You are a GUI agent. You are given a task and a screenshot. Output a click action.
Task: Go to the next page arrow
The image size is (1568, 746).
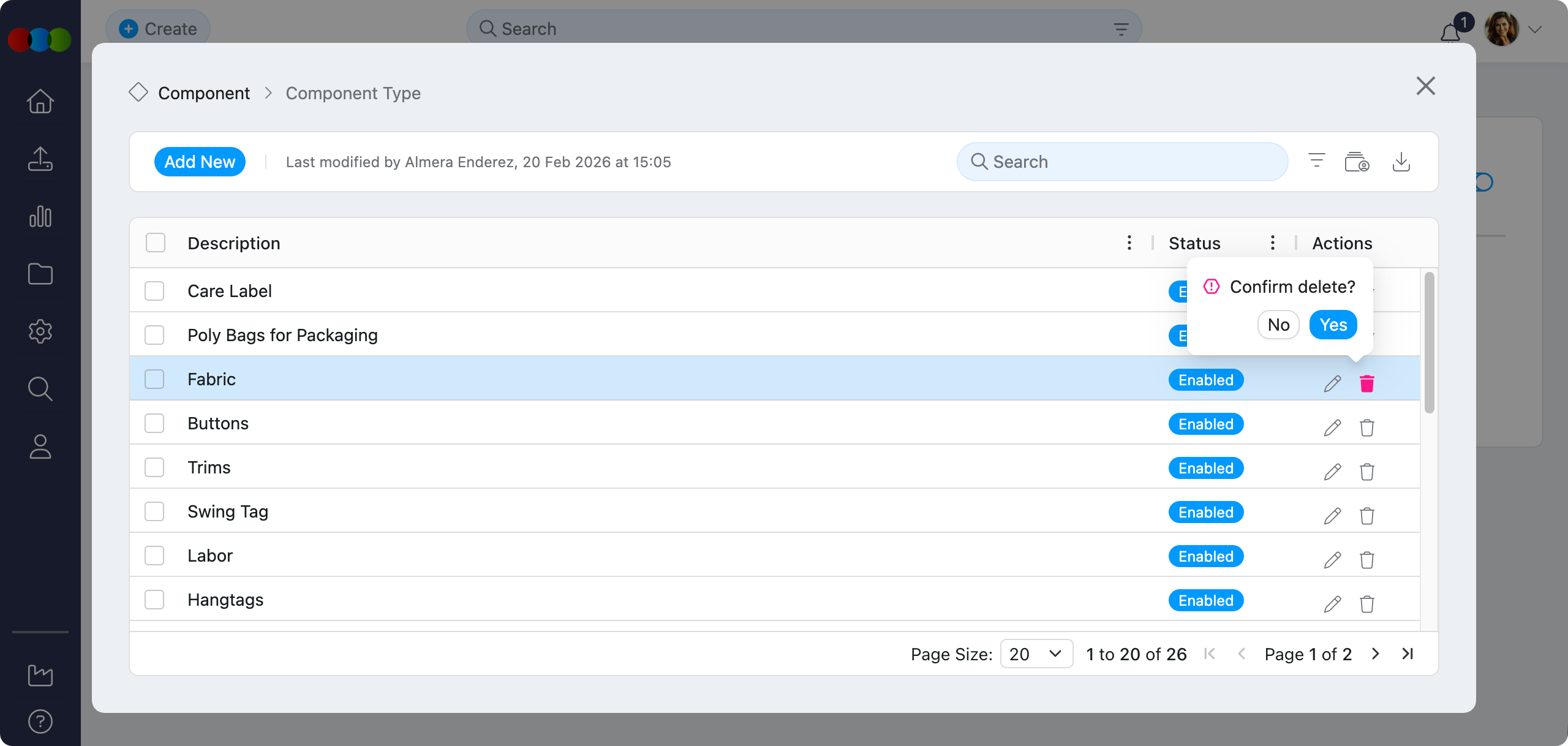[x=1376, y=654]
